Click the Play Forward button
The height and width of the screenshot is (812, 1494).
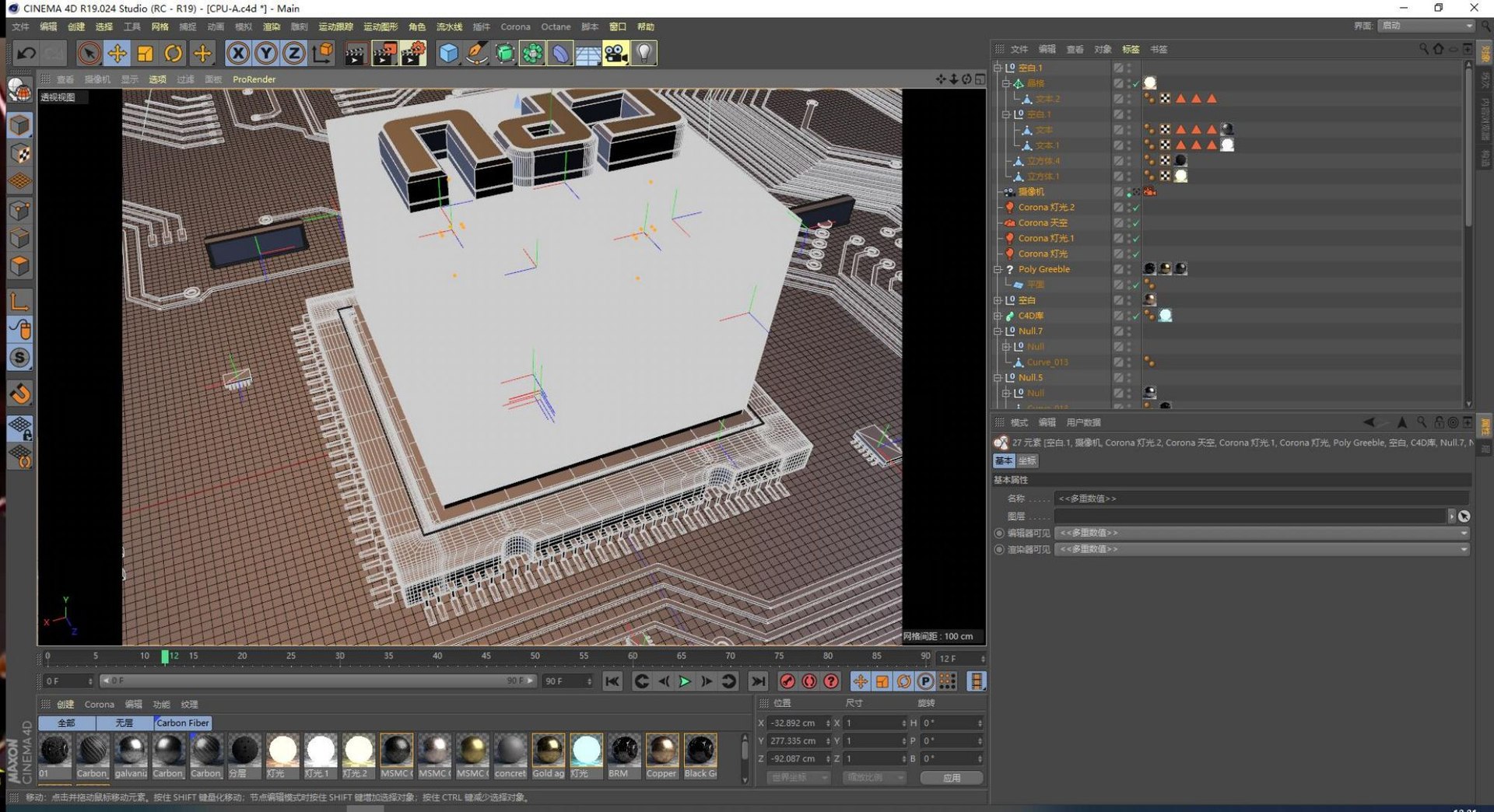click(x=685, y=681)
